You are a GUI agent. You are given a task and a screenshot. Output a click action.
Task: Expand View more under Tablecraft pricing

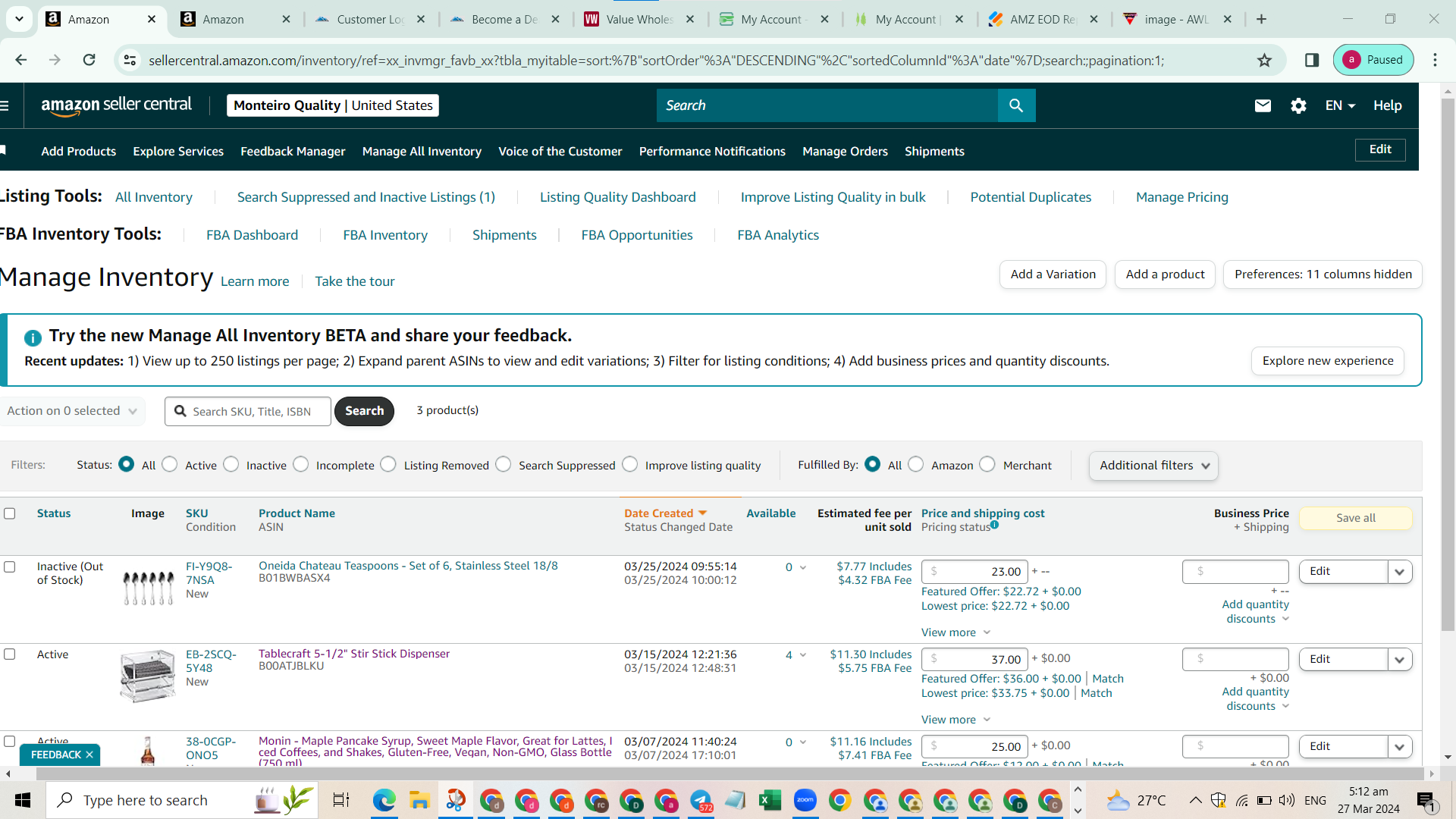tap(955, 720)
